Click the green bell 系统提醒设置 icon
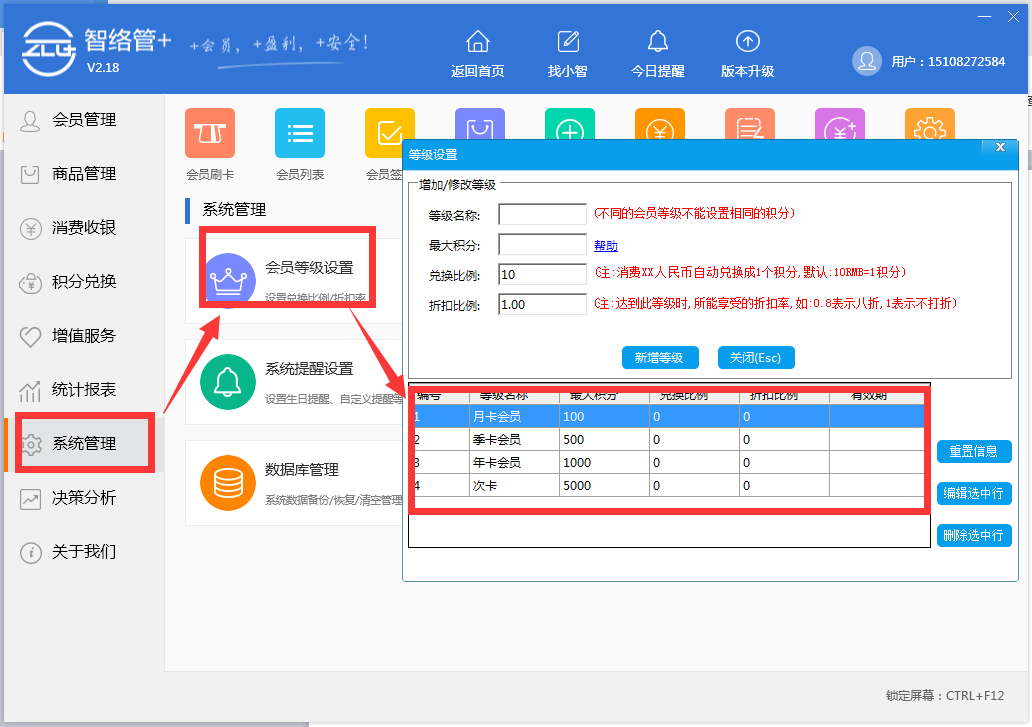The image size is (1032, 727). coord(228,382)
